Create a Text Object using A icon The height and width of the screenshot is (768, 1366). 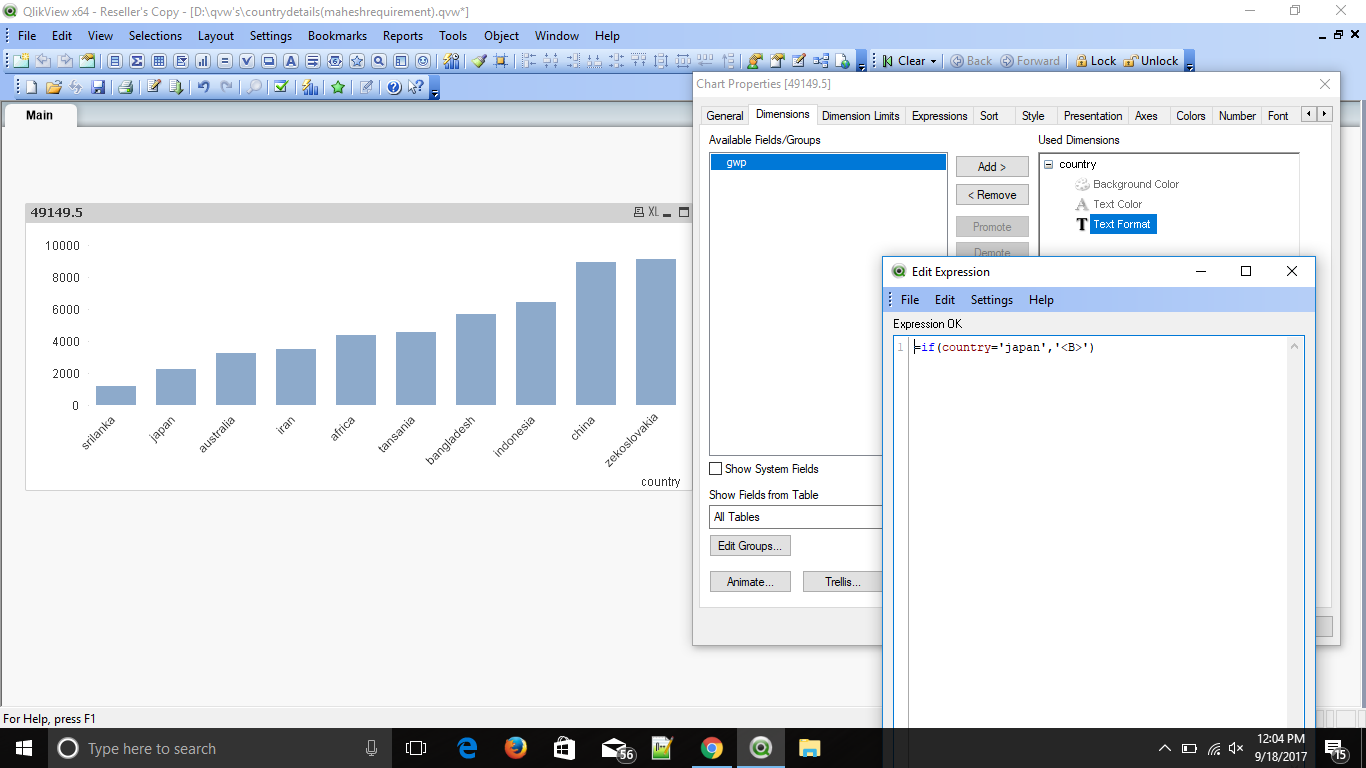tap(291, 61)
